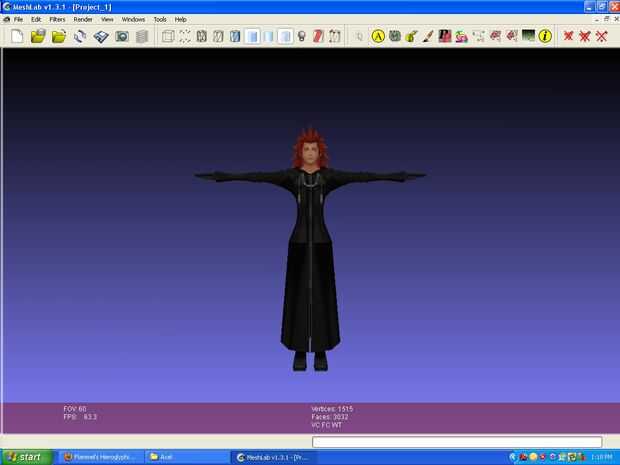Select the vertex selection tool
620x465 pixels.
(478, 36)
